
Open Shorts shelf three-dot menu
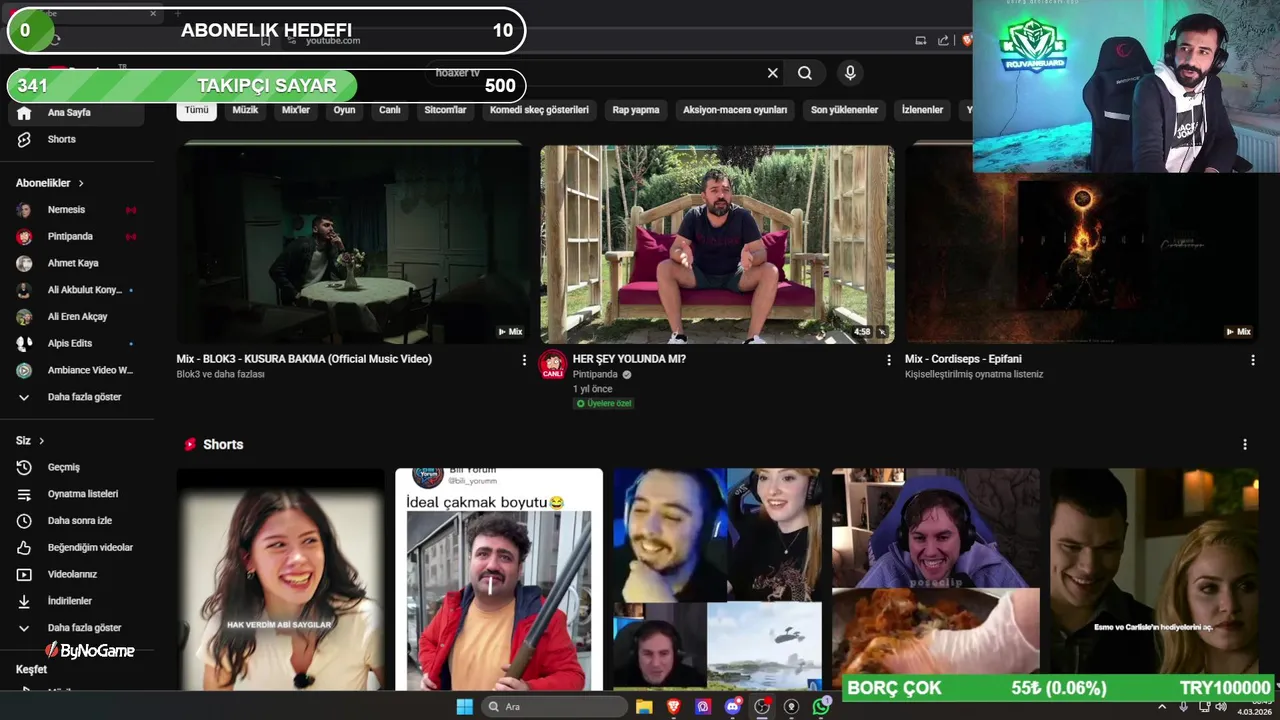click(x=1245, y=444)
